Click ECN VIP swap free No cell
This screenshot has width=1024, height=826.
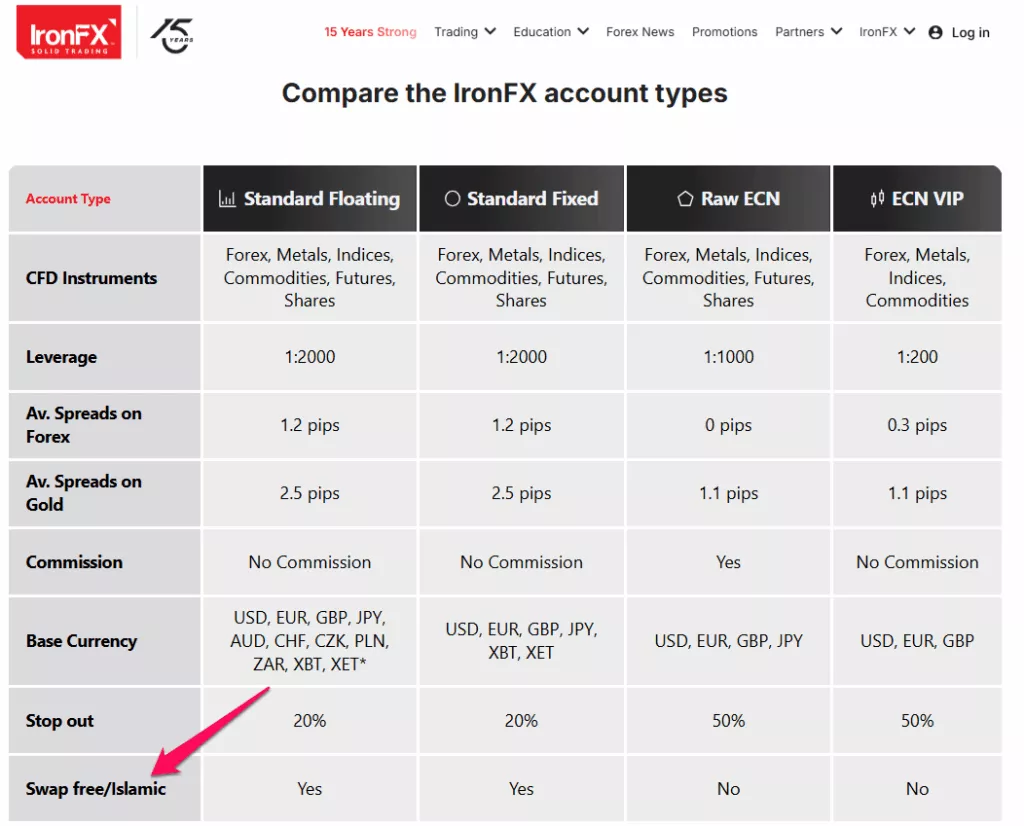tap(917, 789)
